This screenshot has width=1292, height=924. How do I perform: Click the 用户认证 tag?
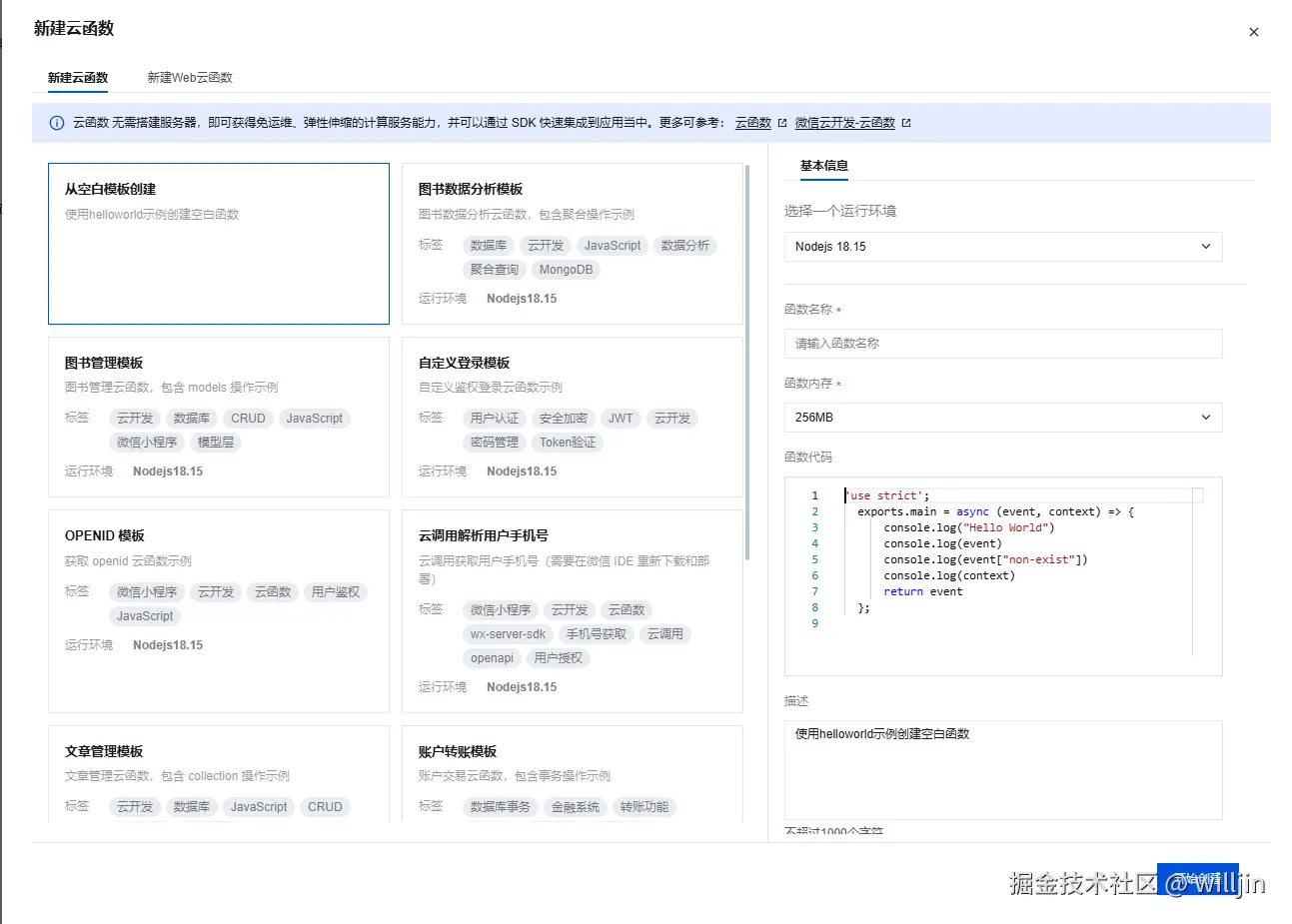tap(495, 419)
